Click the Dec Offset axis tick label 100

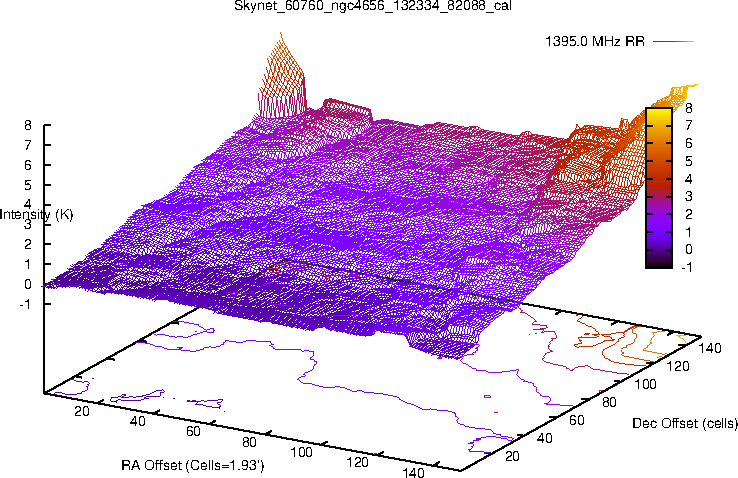(645, 384)
